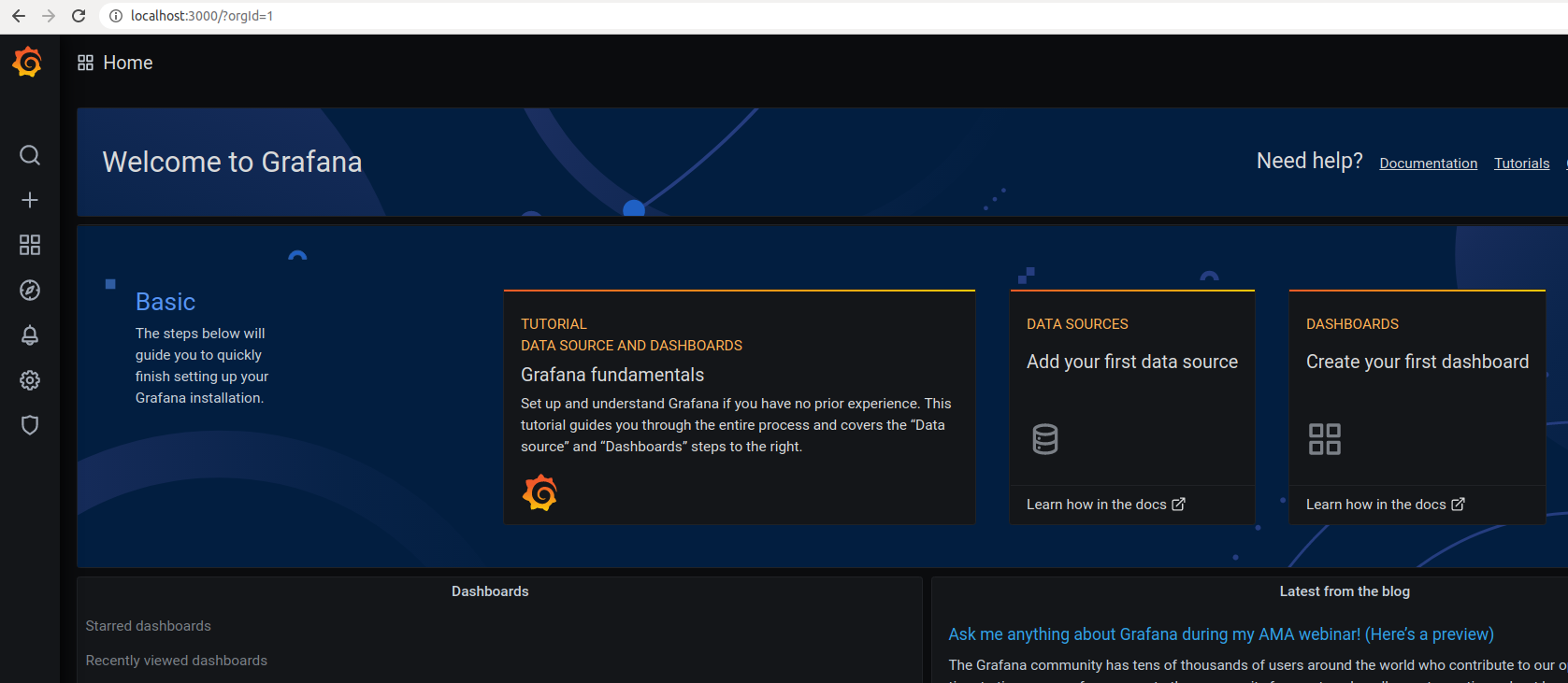Click external link icon in Data Sources card
The width and height of the screenshot is (1568, 683).
coord(1179,505)
